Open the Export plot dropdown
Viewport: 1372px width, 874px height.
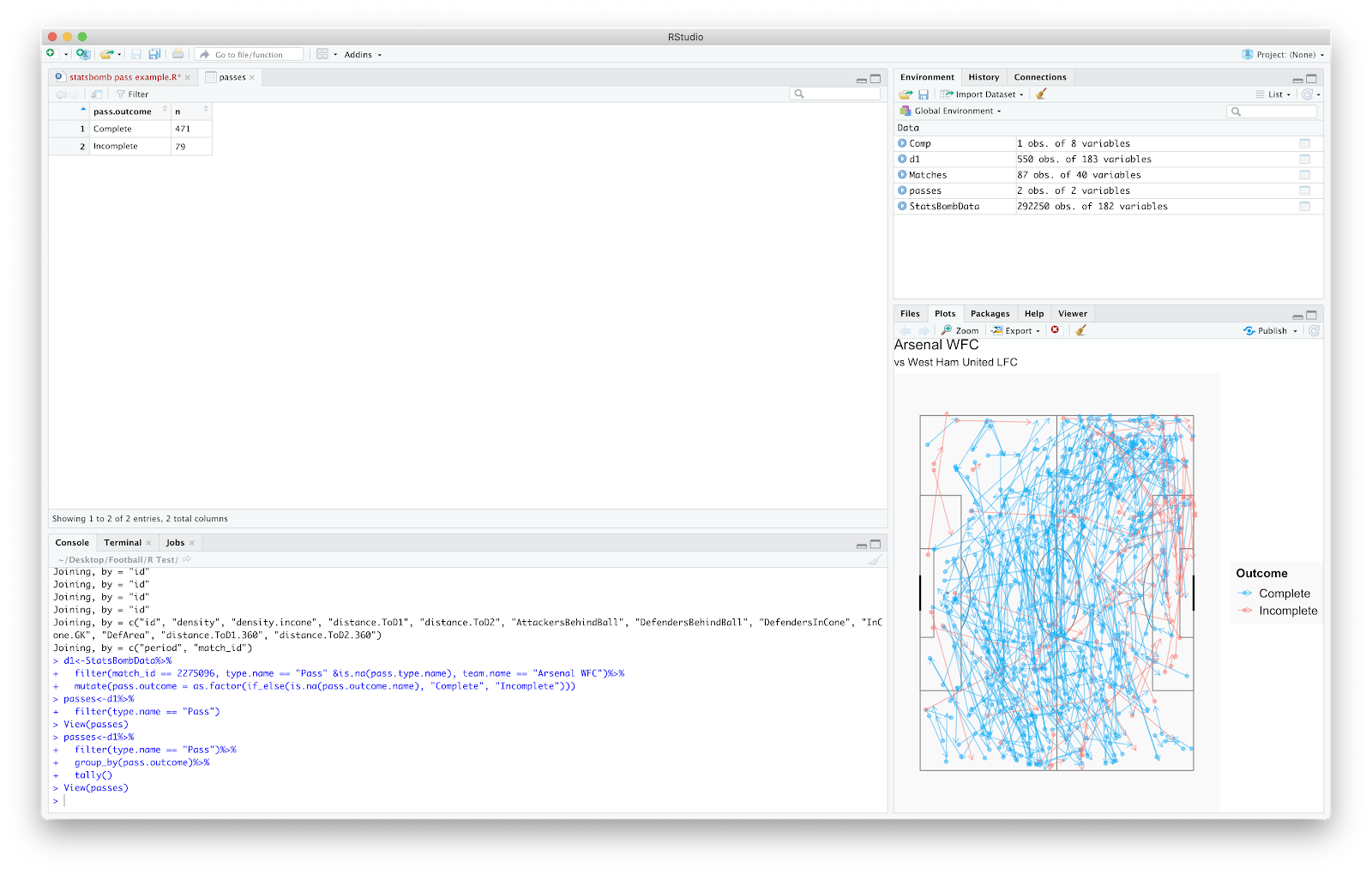click(x=1016, y=330)
